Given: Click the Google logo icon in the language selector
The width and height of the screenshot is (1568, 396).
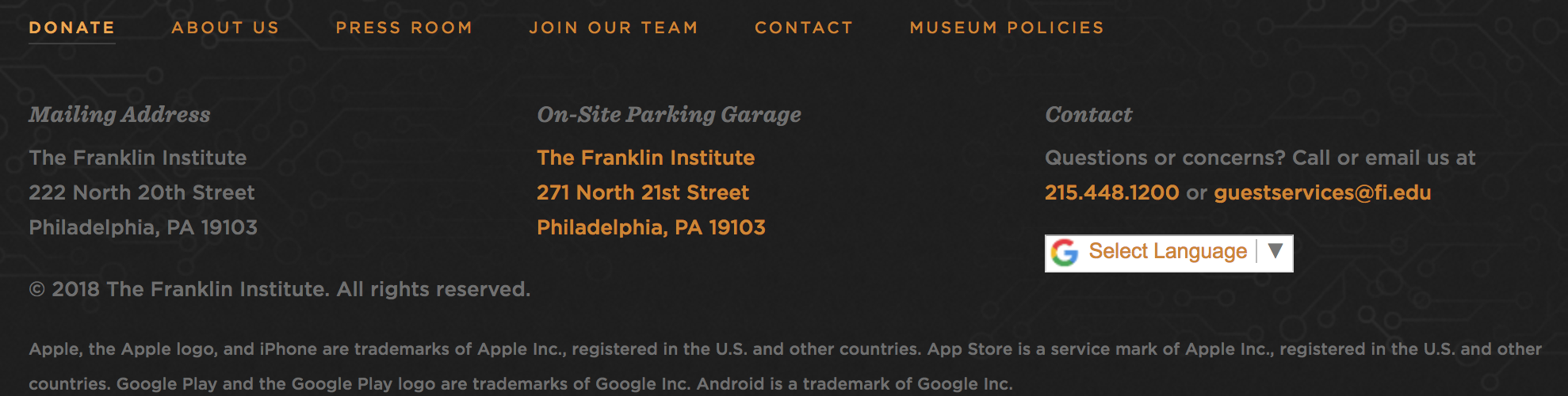Looking at the screenshot, I should coord(1065,253).
